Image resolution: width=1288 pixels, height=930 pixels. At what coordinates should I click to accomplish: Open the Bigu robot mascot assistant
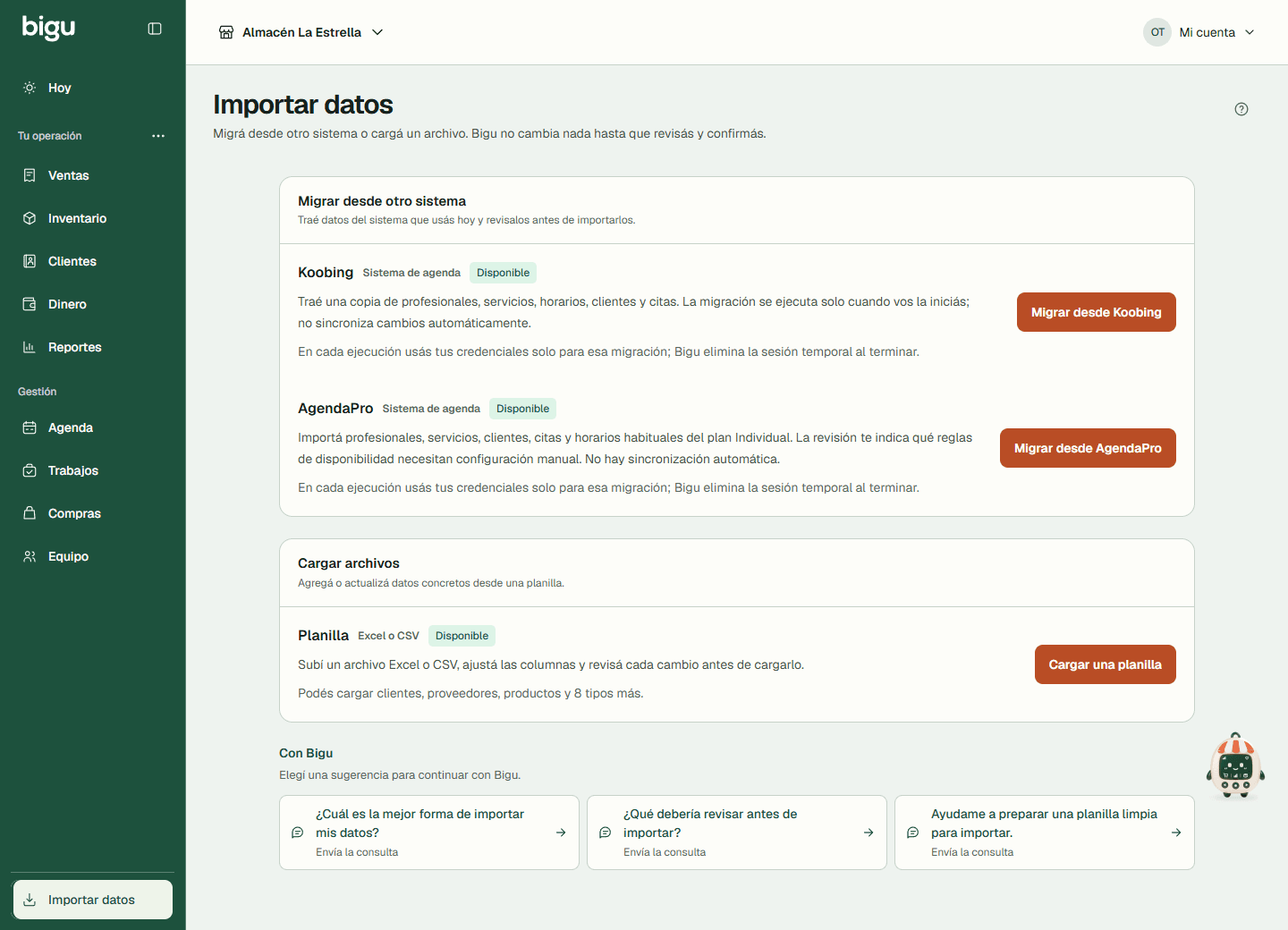click(x=1235, y=766)
